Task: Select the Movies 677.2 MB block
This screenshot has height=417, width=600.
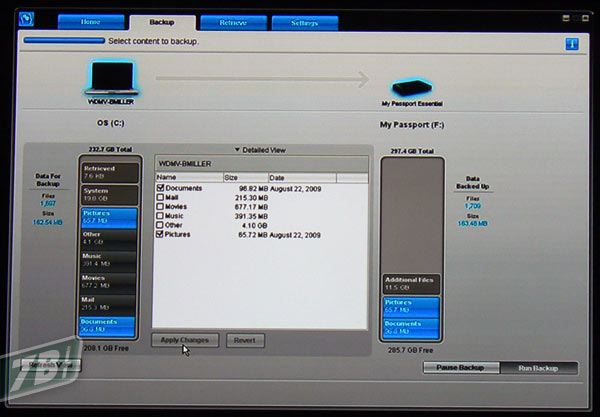Action: click(108, 282)
